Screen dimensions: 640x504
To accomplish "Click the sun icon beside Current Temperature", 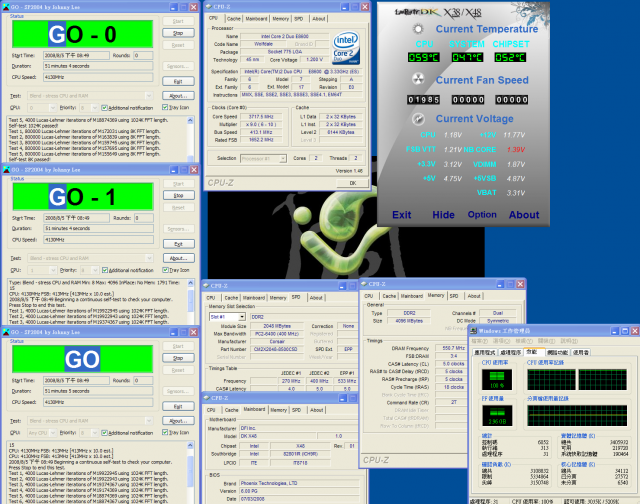I will [x=418, y=29].
